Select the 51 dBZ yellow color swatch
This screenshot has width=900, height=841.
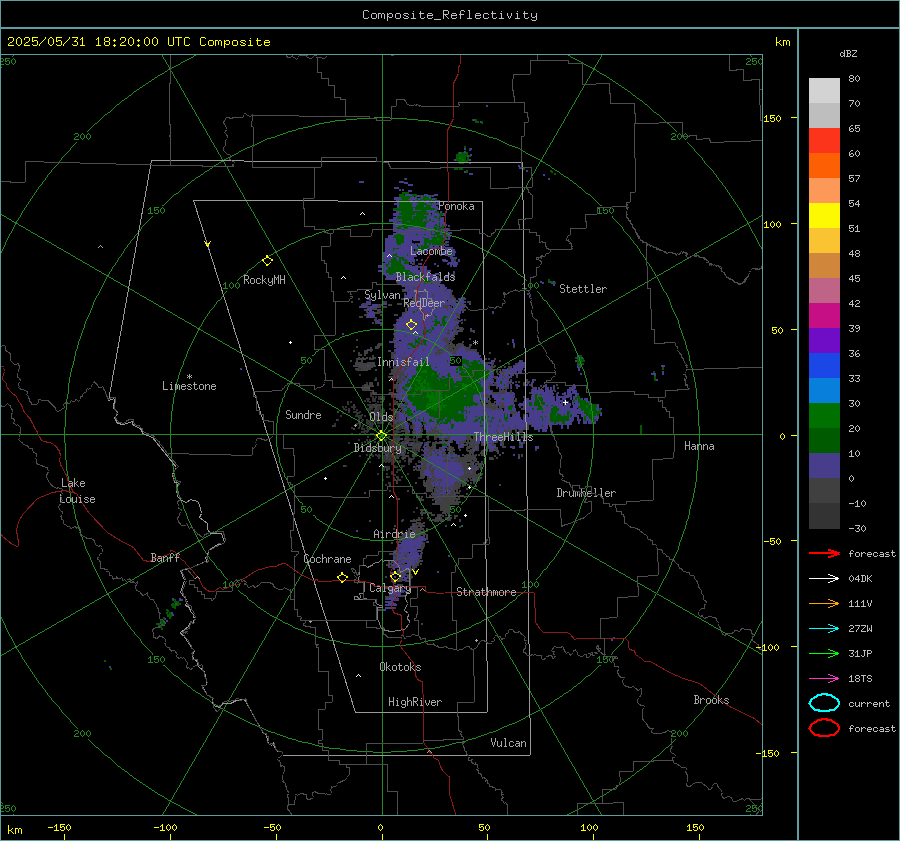[824, 216]
